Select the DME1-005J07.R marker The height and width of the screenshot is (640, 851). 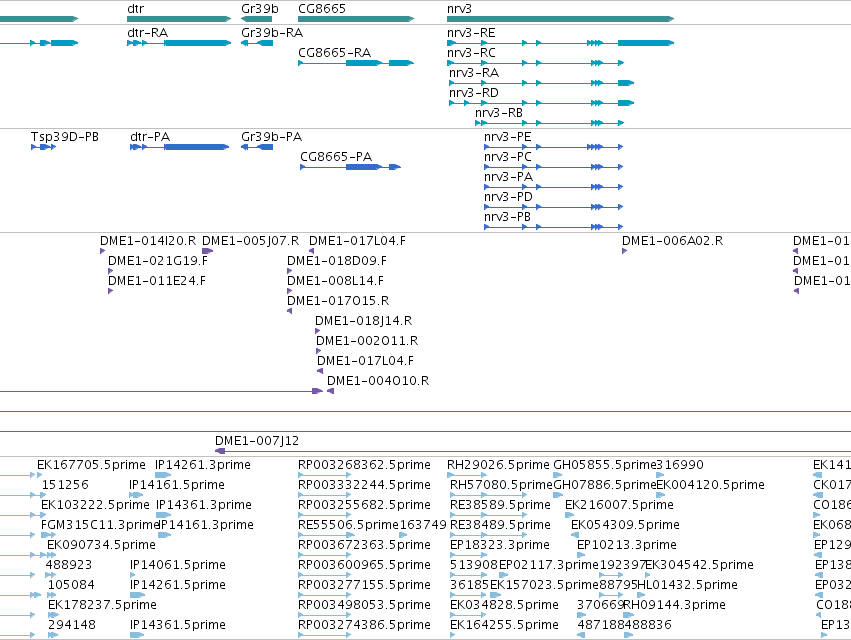click(207, 251)
